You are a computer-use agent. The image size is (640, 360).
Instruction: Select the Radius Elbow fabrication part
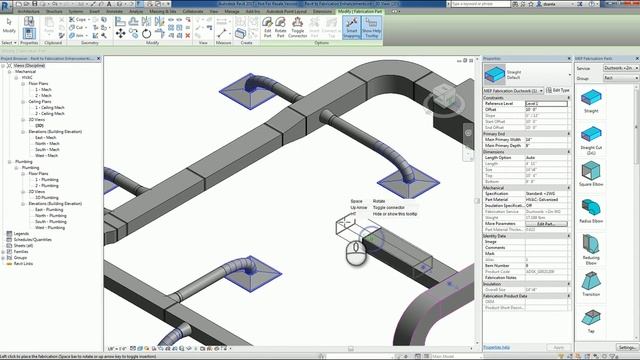click(591, 211)
